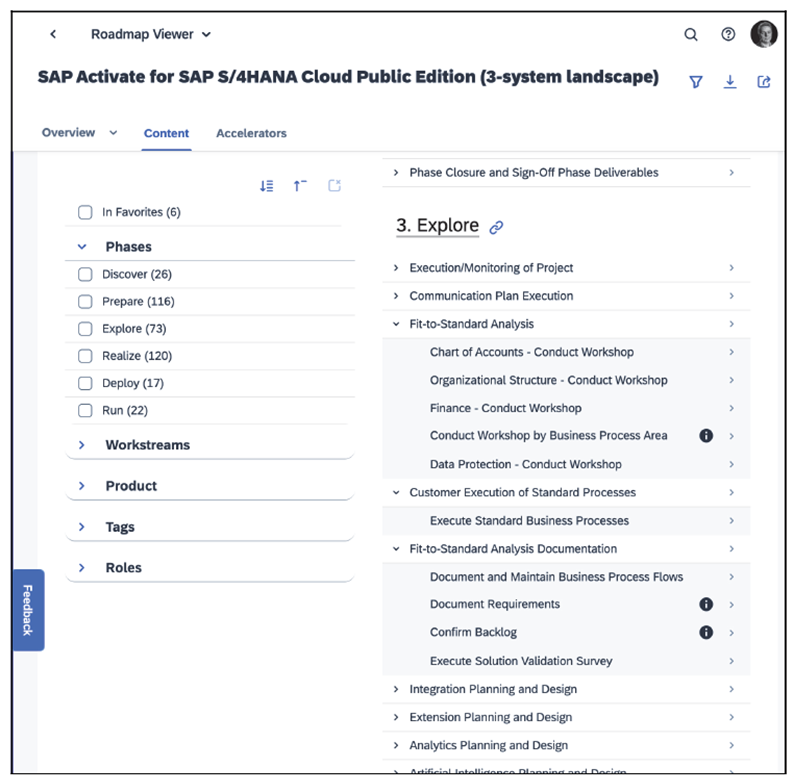The width and height of the screenshot is (798, 784).
Task: Open right arrow of Analytics Planning and Design row
Action: (731, 745)
